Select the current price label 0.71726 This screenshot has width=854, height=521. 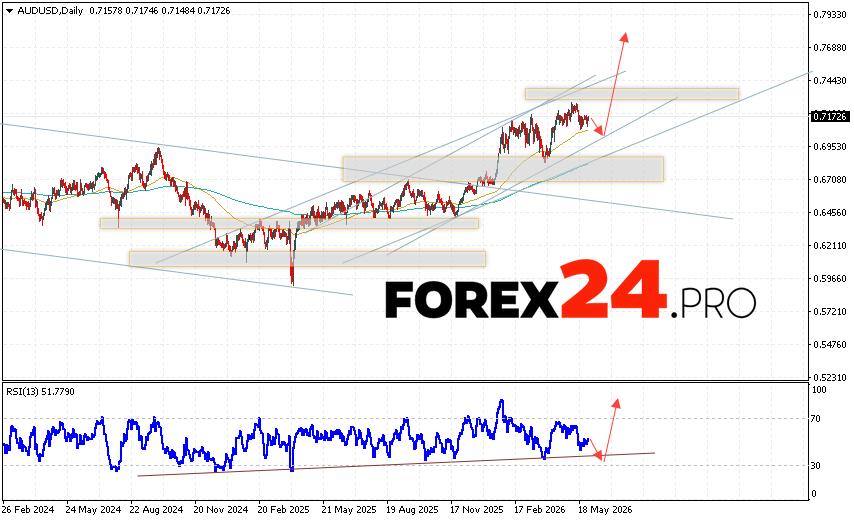(x=829, y=117)
